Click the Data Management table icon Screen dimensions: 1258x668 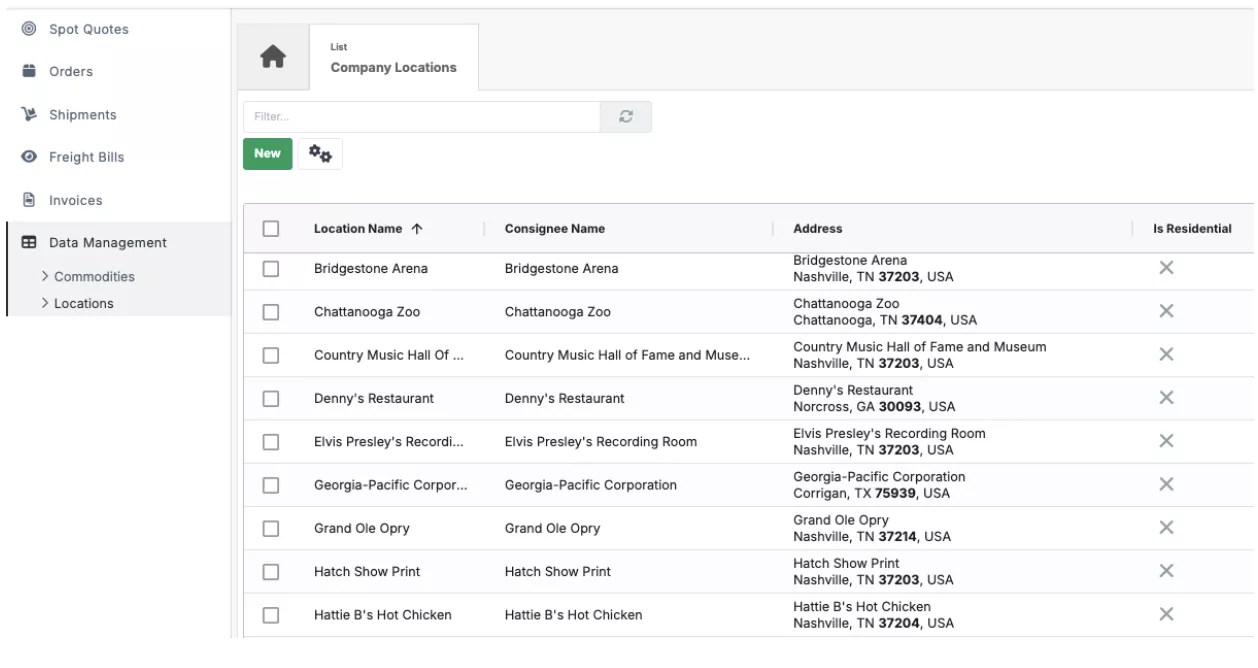tap(29, 243)
